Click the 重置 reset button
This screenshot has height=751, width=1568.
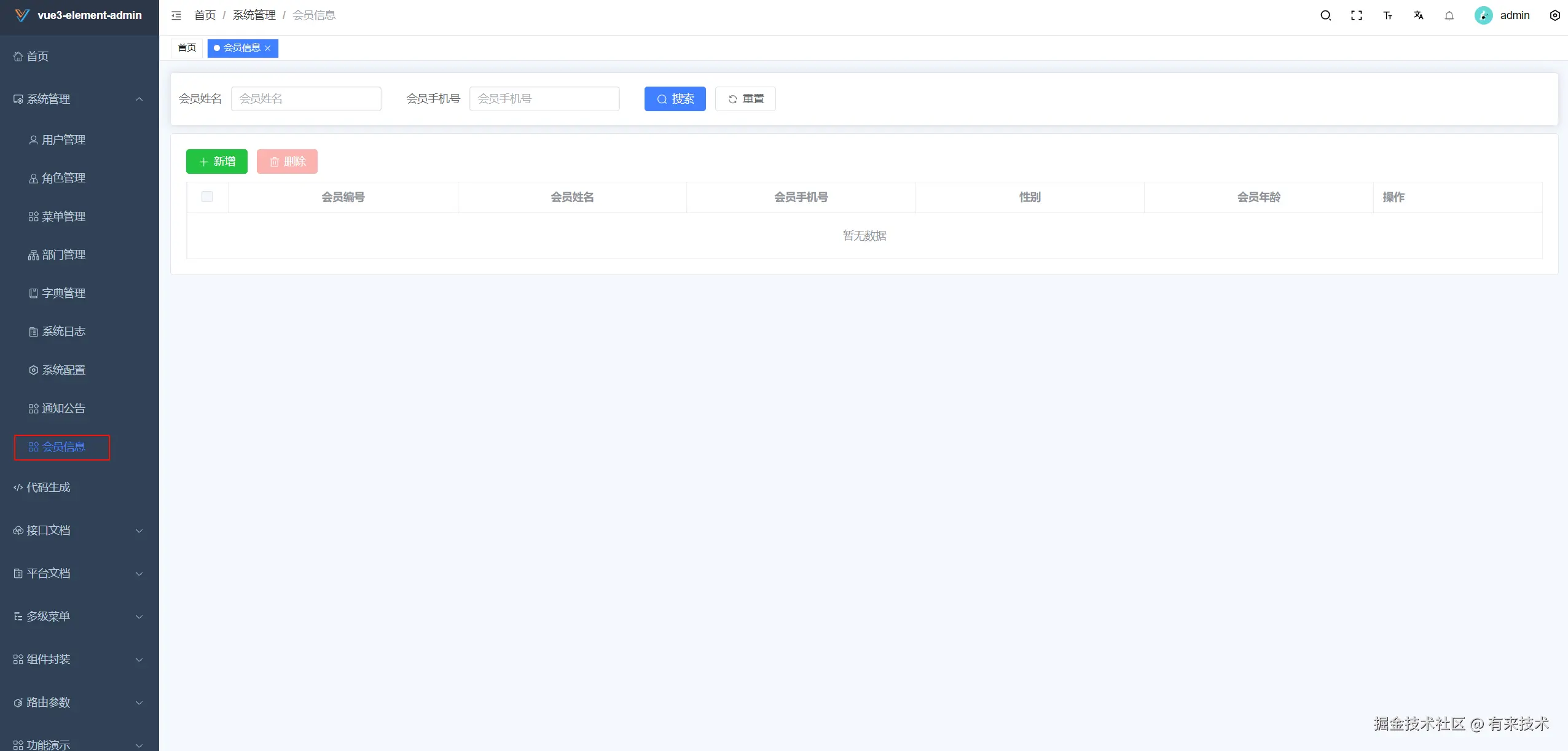click(745, 99)
